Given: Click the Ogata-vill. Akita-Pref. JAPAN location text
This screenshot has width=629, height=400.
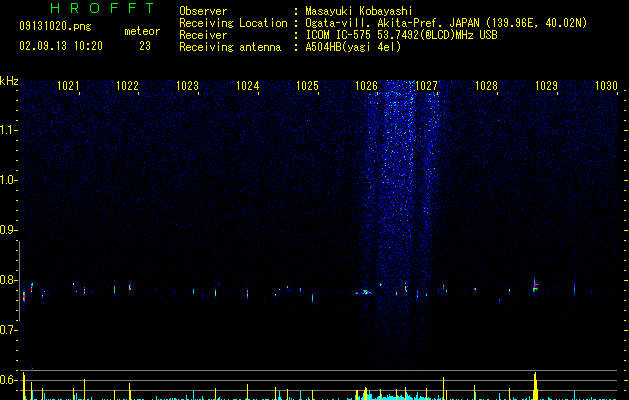Looking at the screenshot, I should point(446,23).
